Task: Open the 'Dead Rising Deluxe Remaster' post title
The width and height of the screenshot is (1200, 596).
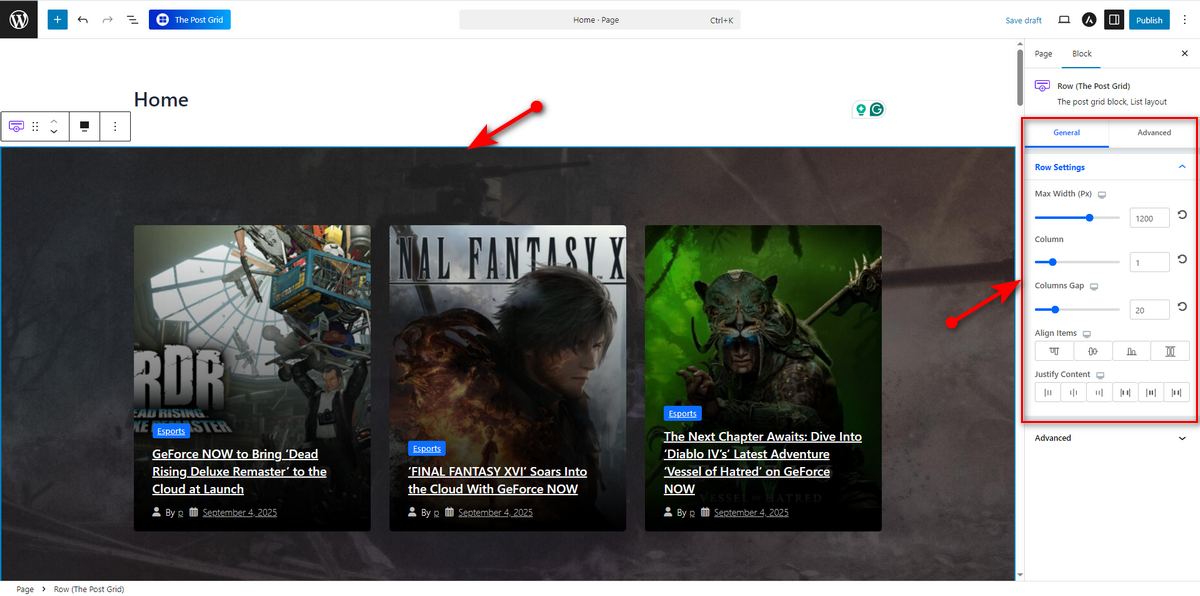Action: (240, 471)
